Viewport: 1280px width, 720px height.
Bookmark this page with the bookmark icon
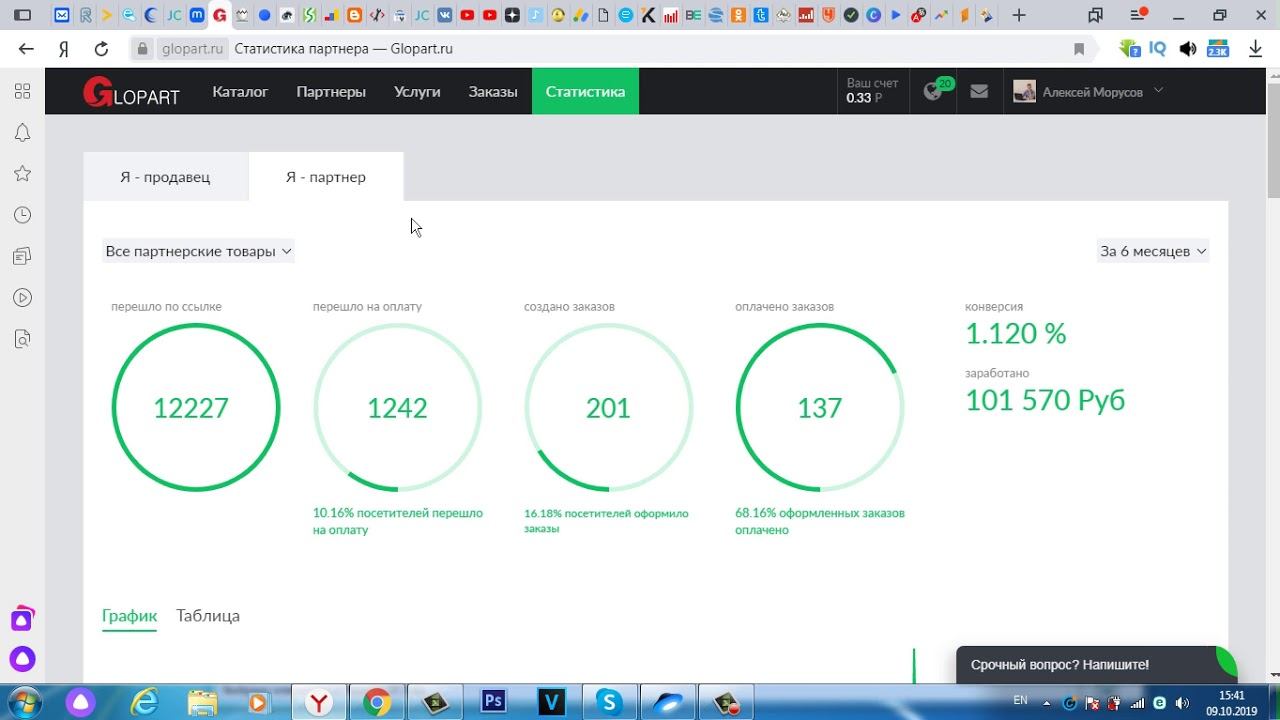(1079, 48)
